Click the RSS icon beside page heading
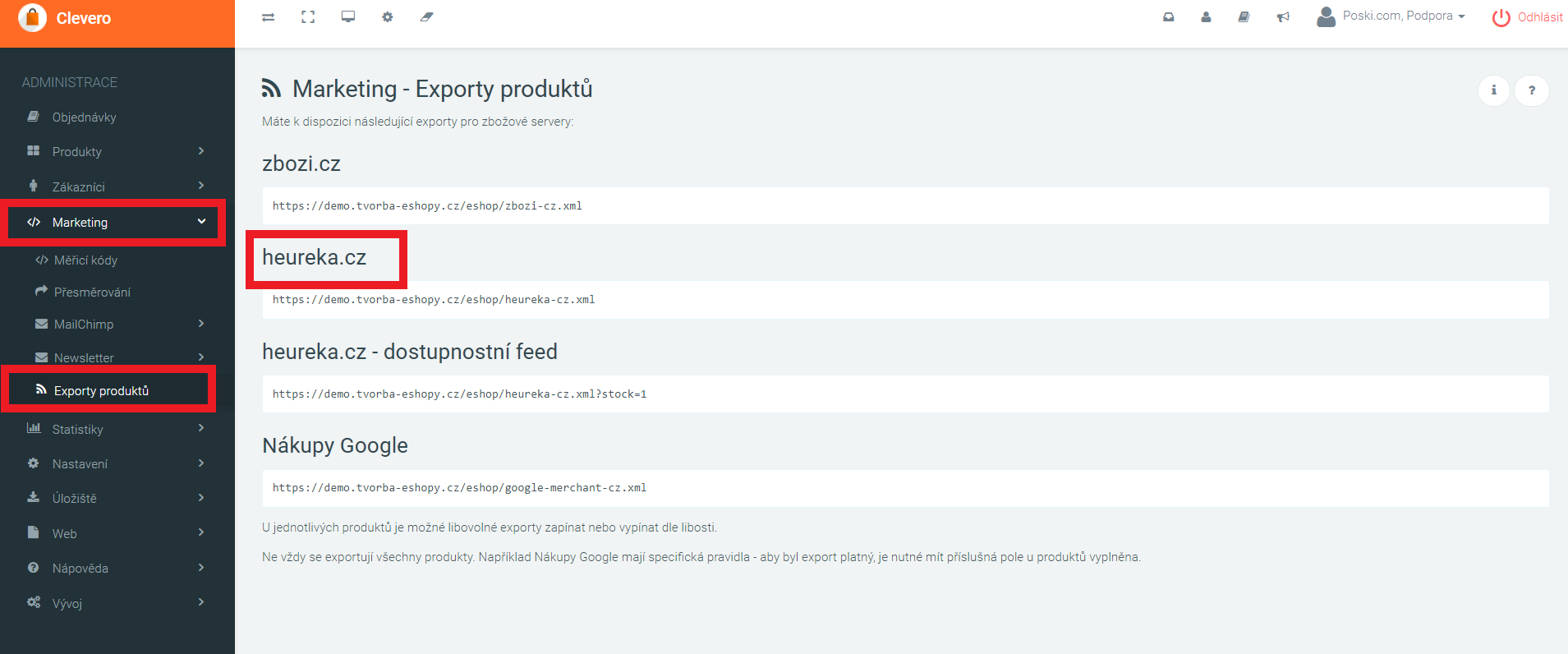The width and height of the screenshot is (1568, 654). point(271,88)
